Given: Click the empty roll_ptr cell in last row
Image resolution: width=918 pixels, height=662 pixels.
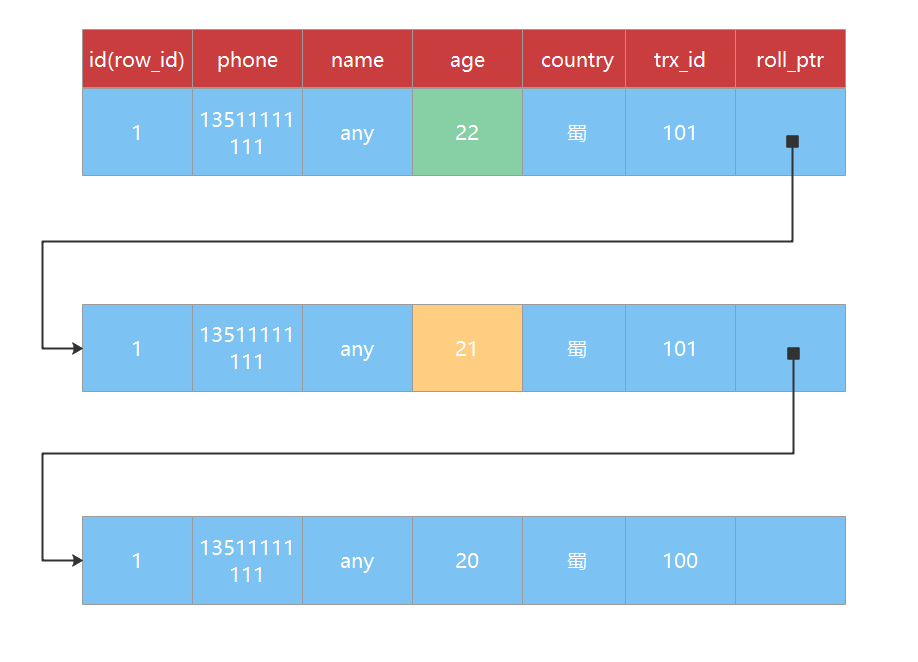Looking at the screenshot, I should 790,560.
